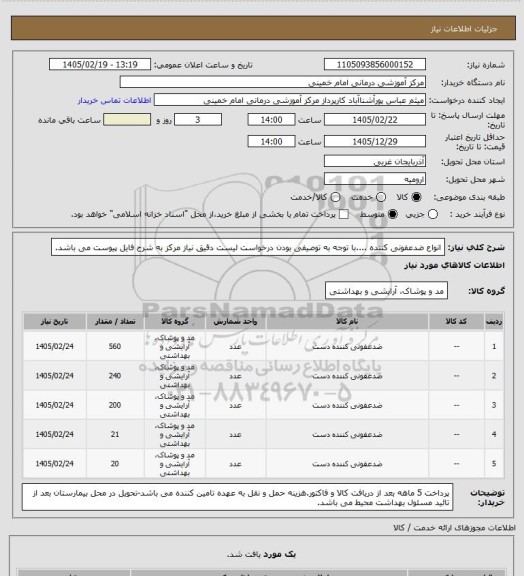524x576 pixels.
Task: Click the general description field انواع ضدعفونی کننده
Action: [248, 247]
